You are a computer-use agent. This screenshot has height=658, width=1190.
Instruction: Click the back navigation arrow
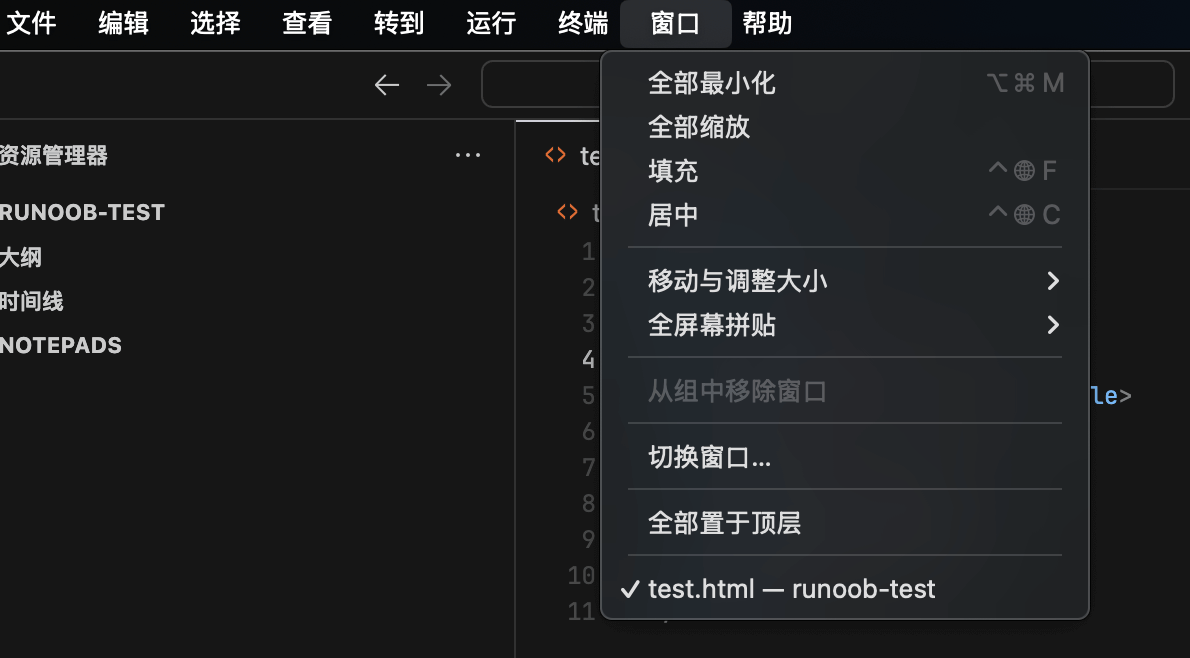[x=387, y=85]
